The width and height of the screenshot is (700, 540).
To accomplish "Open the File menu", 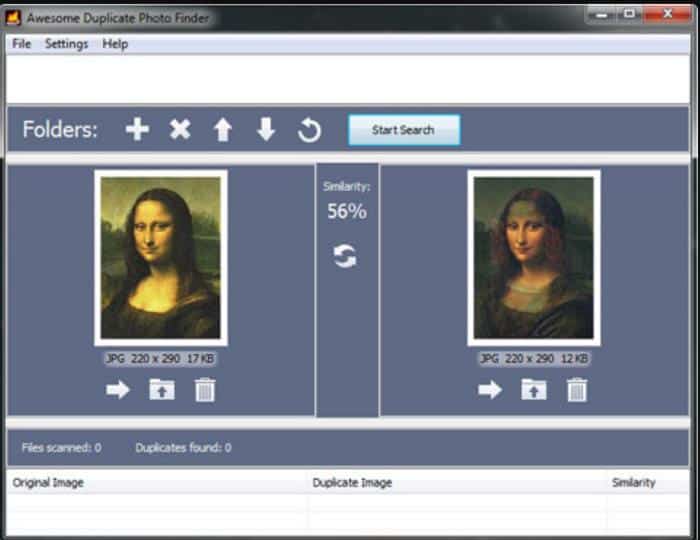I will (x=21, y=44).
